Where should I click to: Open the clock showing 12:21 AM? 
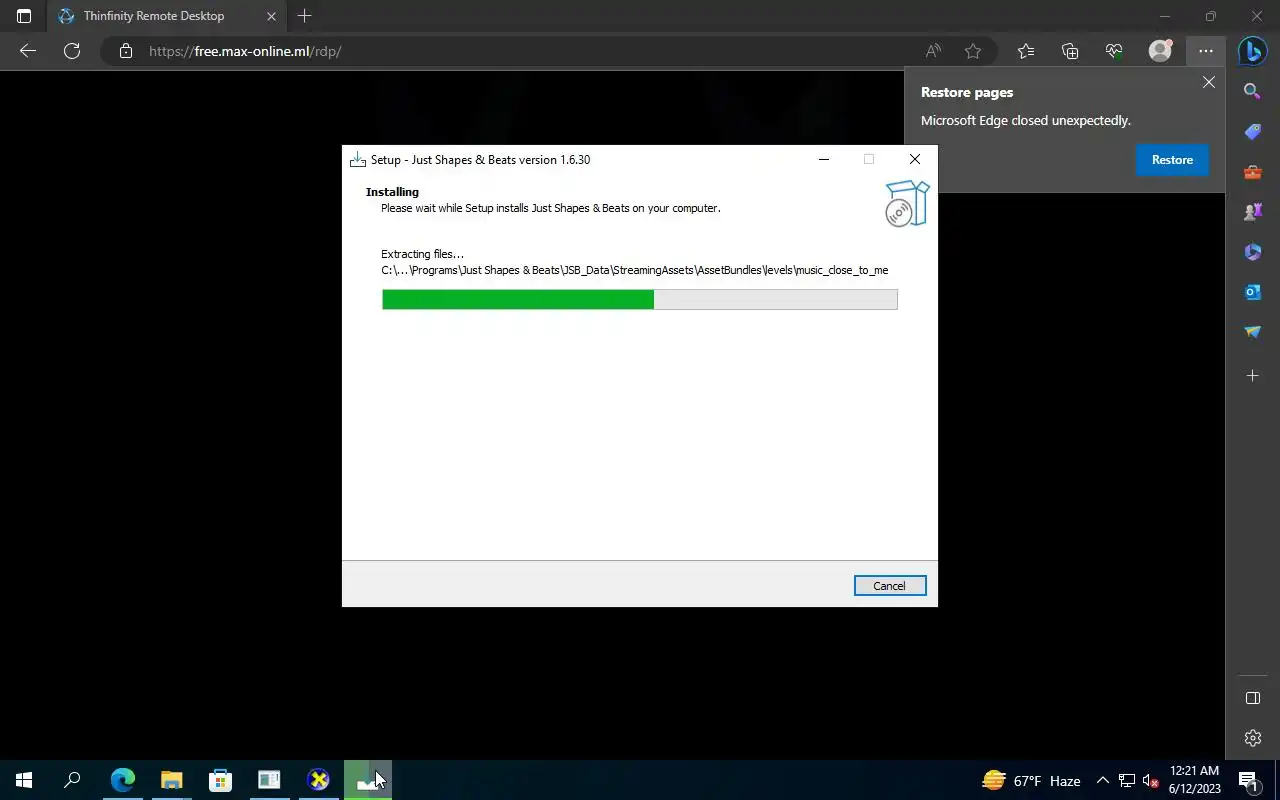tap(1194, 780)
